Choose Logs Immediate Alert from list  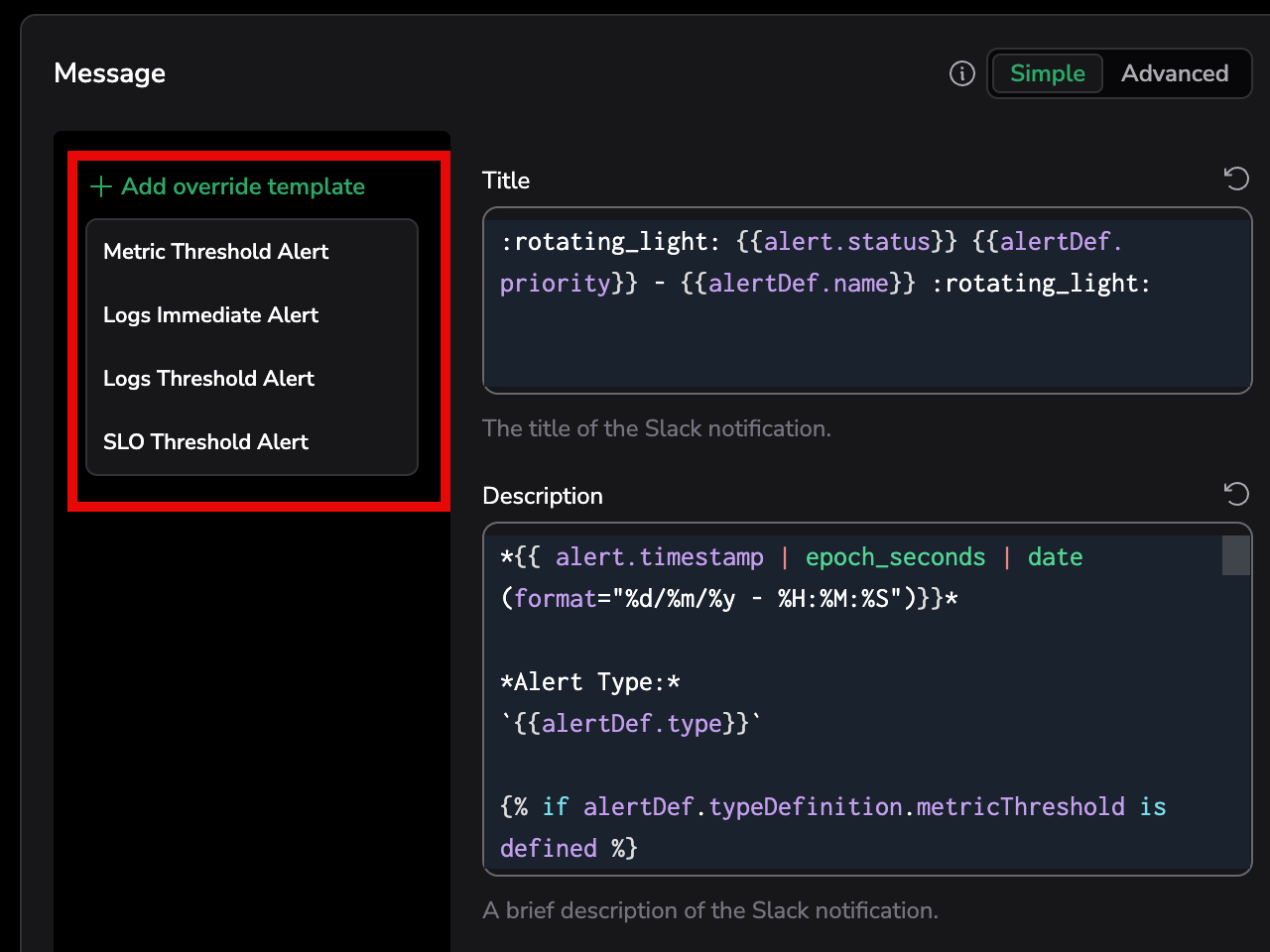tap(210, 315)
